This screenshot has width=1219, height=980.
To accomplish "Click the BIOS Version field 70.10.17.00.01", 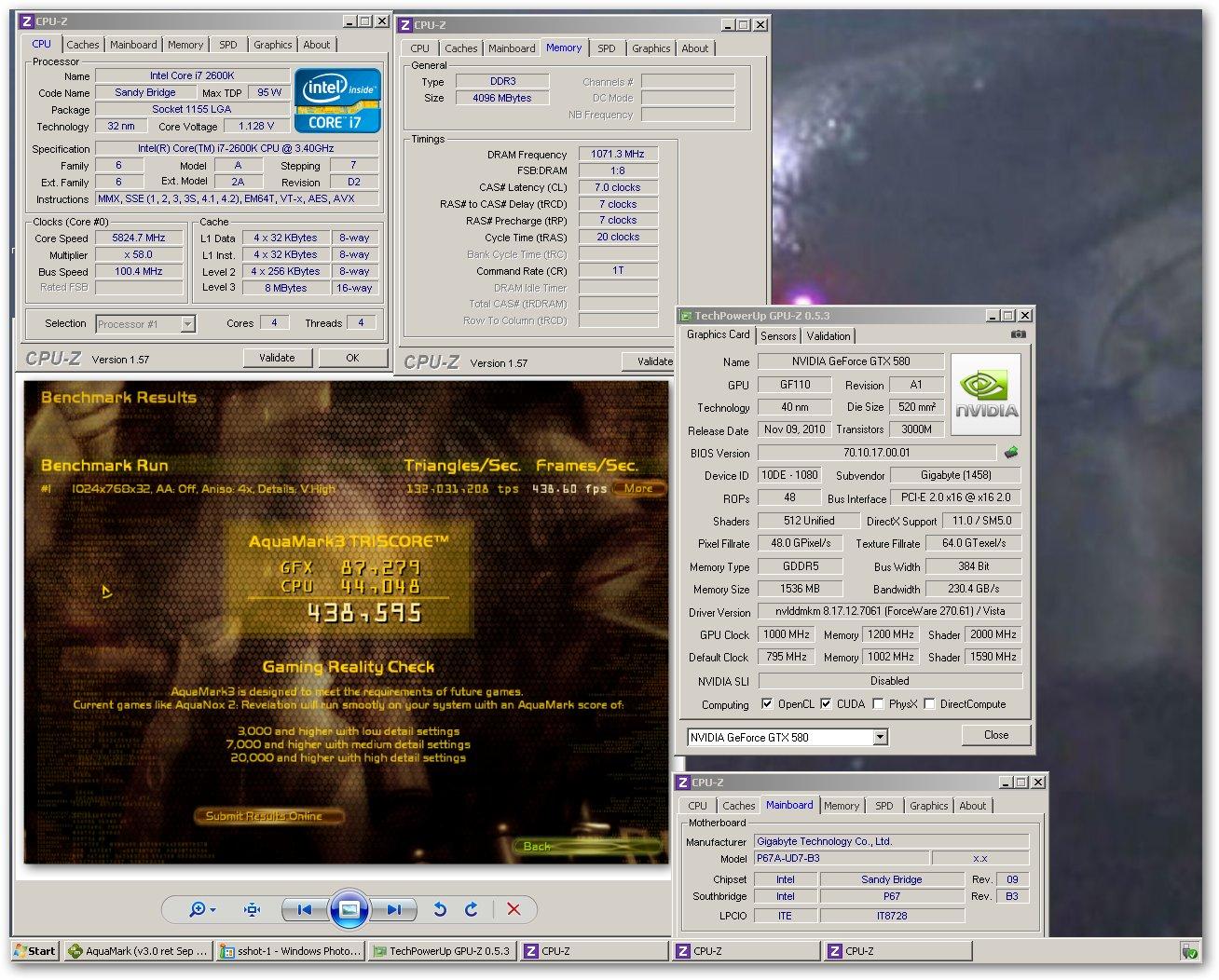I will [876, 453].
